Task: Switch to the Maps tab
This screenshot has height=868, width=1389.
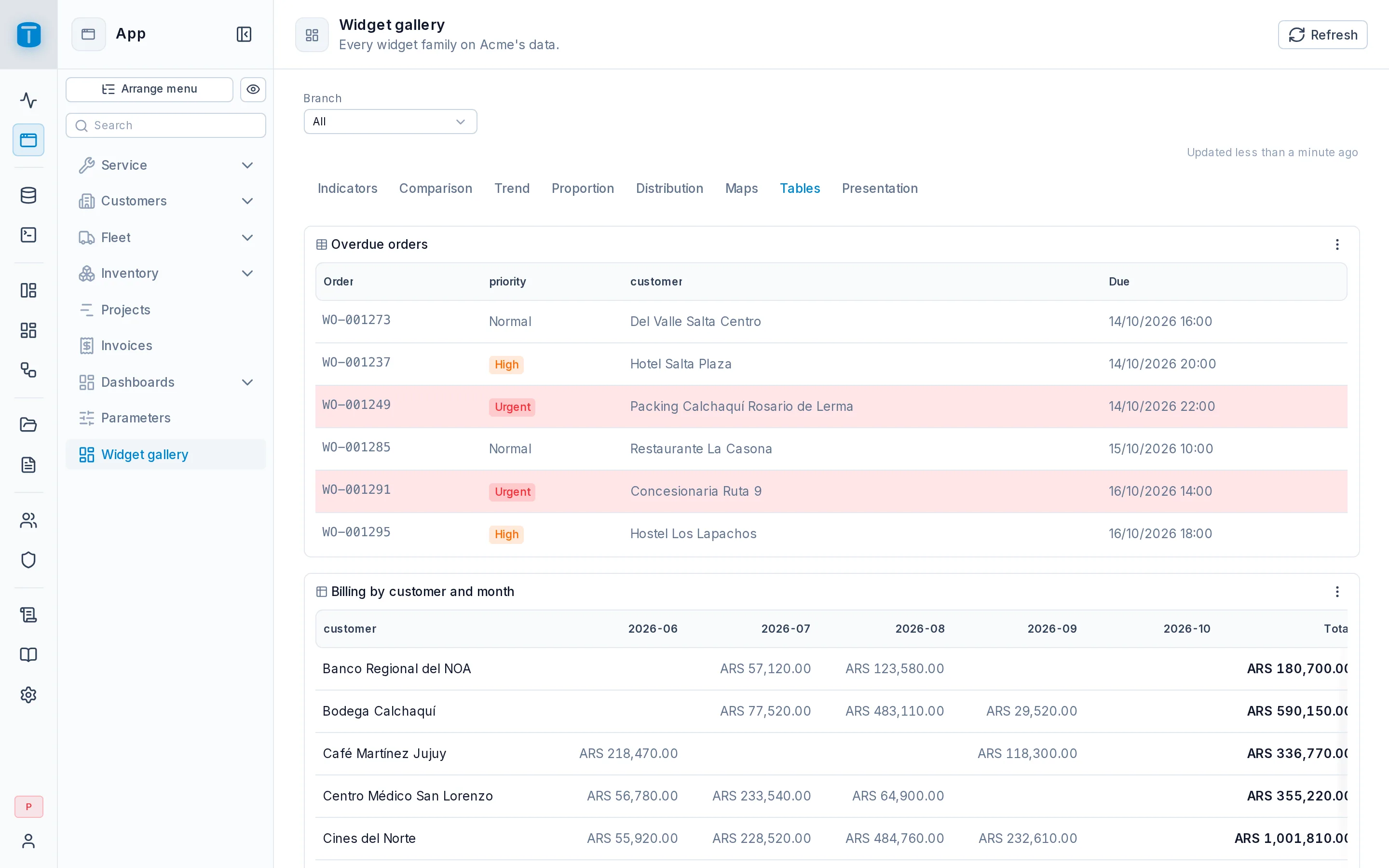Action: (742, 188)
